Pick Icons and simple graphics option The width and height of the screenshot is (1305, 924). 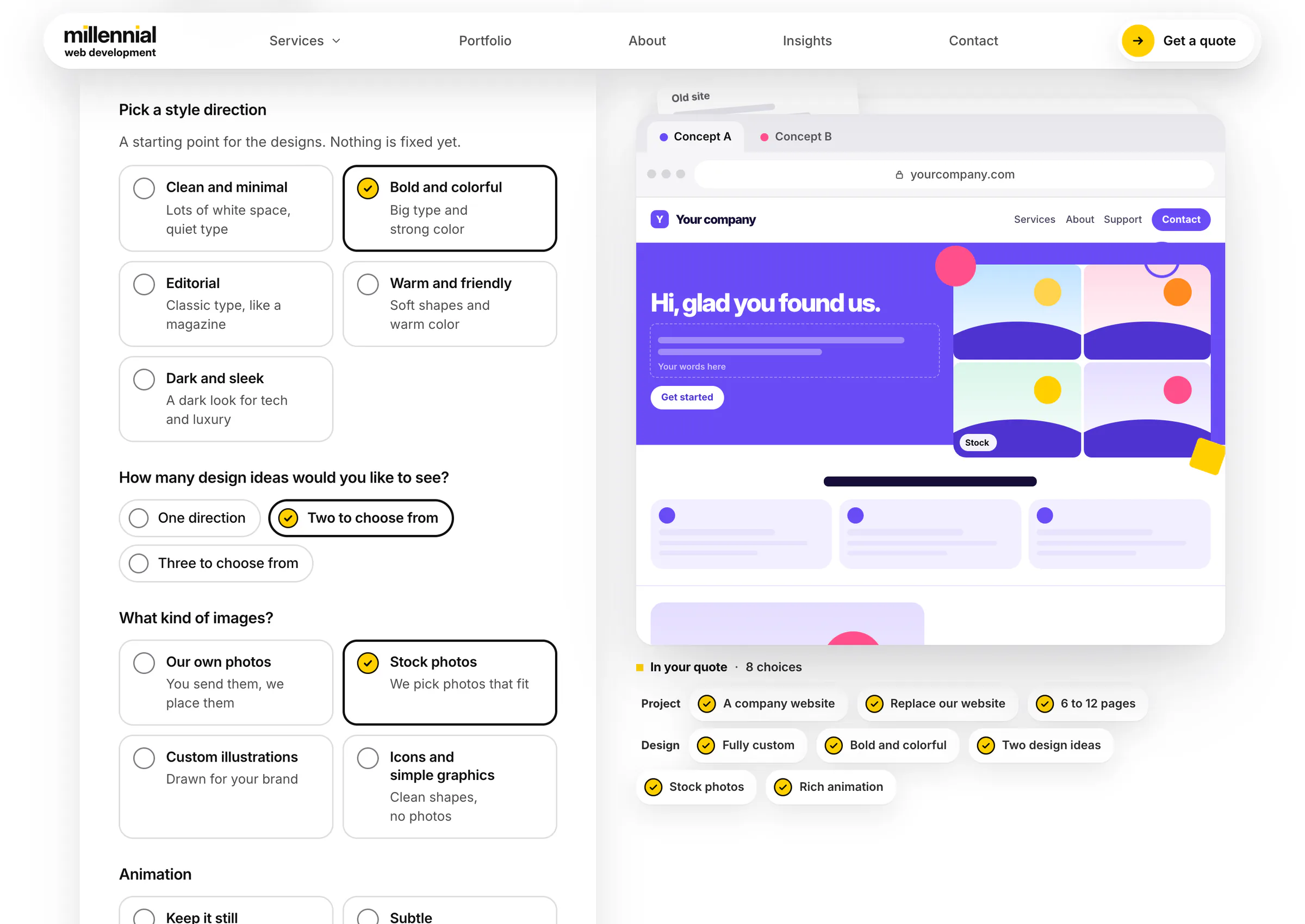(x=450, y=786)
